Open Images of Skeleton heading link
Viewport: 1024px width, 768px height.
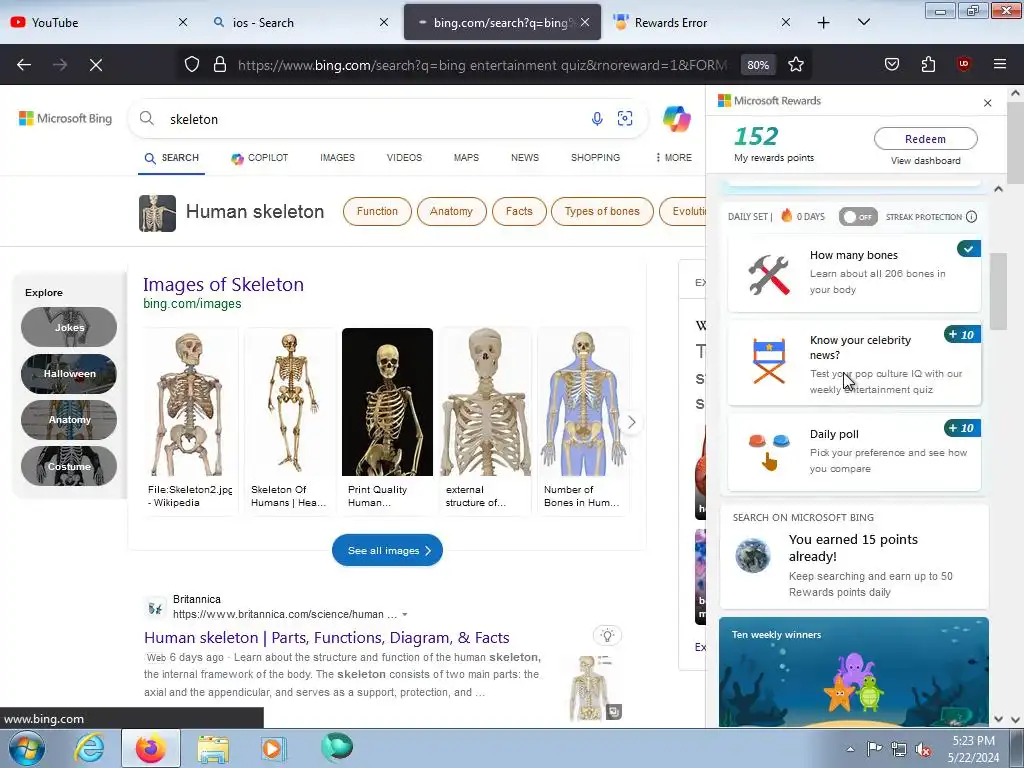223,284
